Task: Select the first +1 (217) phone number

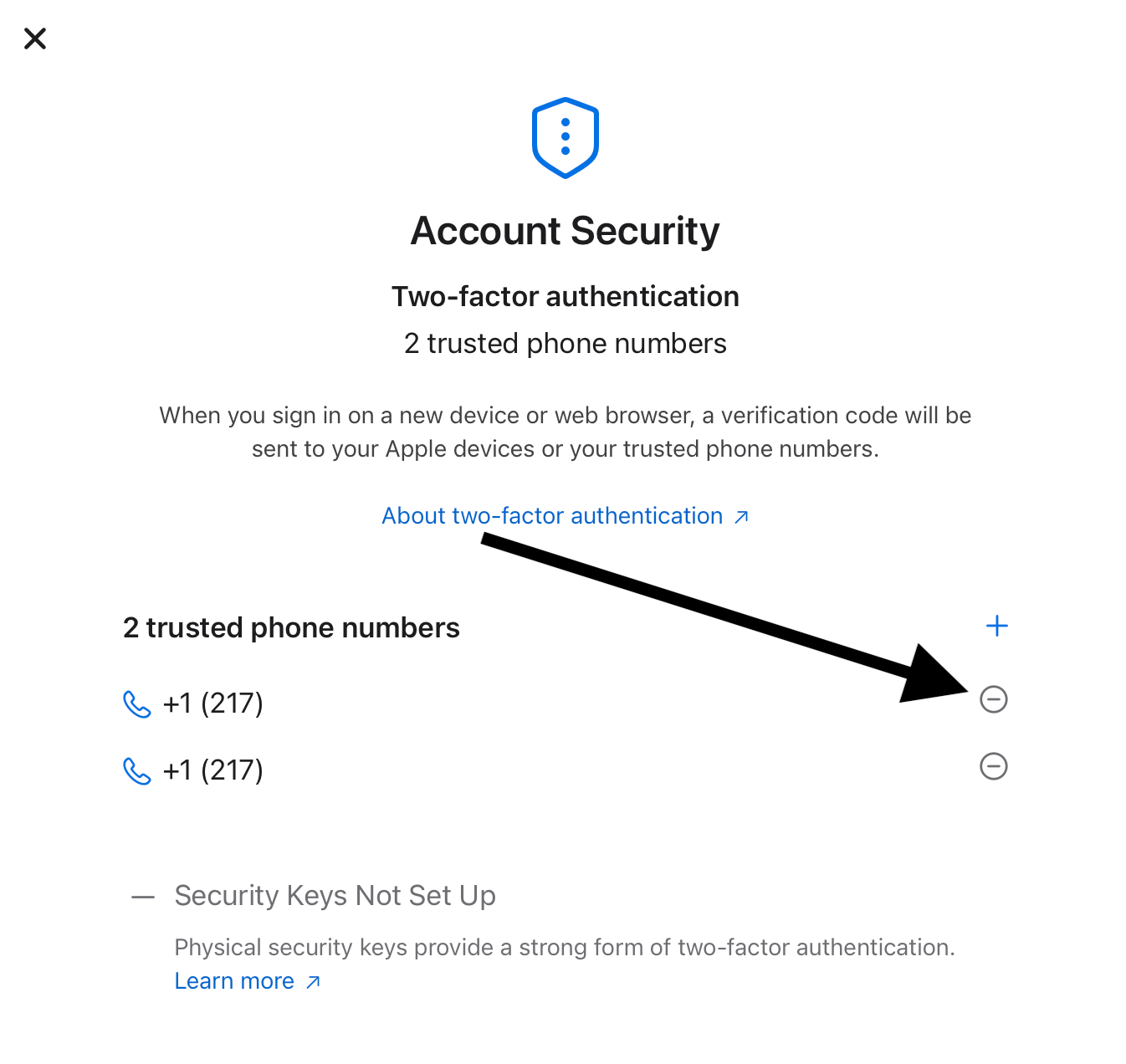Action: [x=213, y=703]
